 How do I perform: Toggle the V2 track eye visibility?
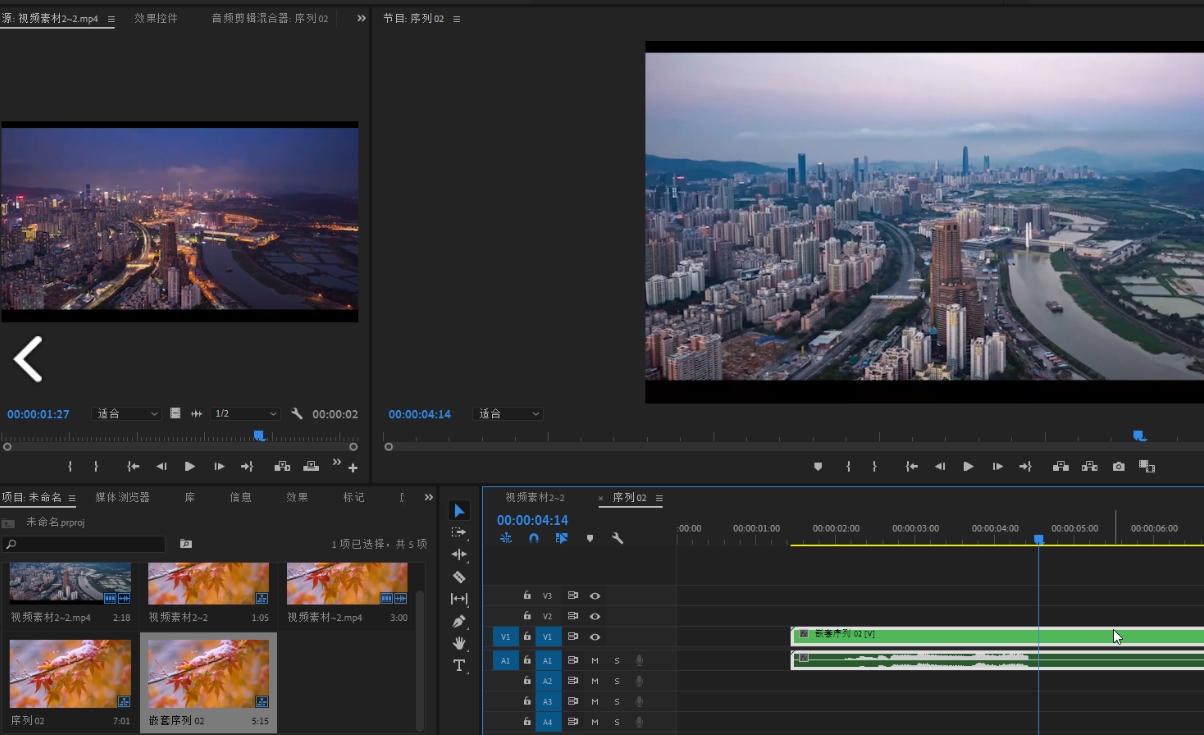(x=595, y=616)
